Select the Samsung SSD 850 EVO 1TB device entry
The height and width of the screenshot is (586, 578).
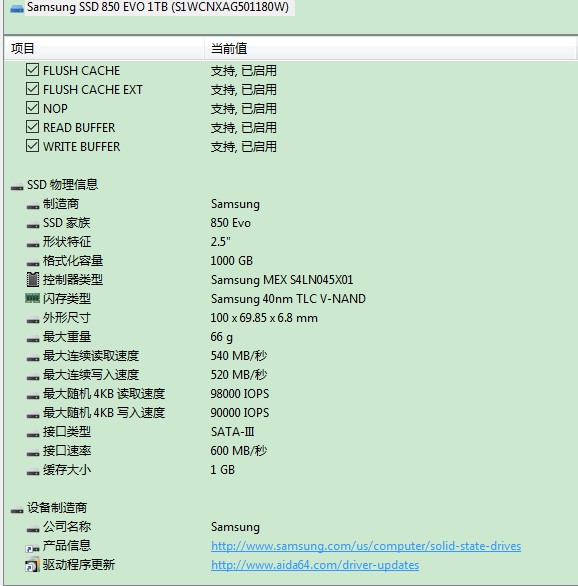point(158,7)
